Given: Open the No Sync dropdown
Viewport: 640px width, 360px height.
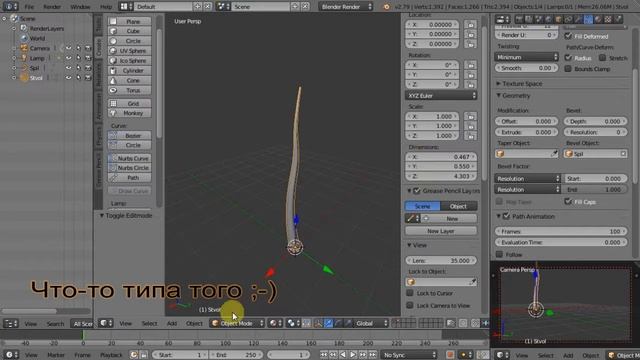Looking at the screenshot, I should [409, 355].
